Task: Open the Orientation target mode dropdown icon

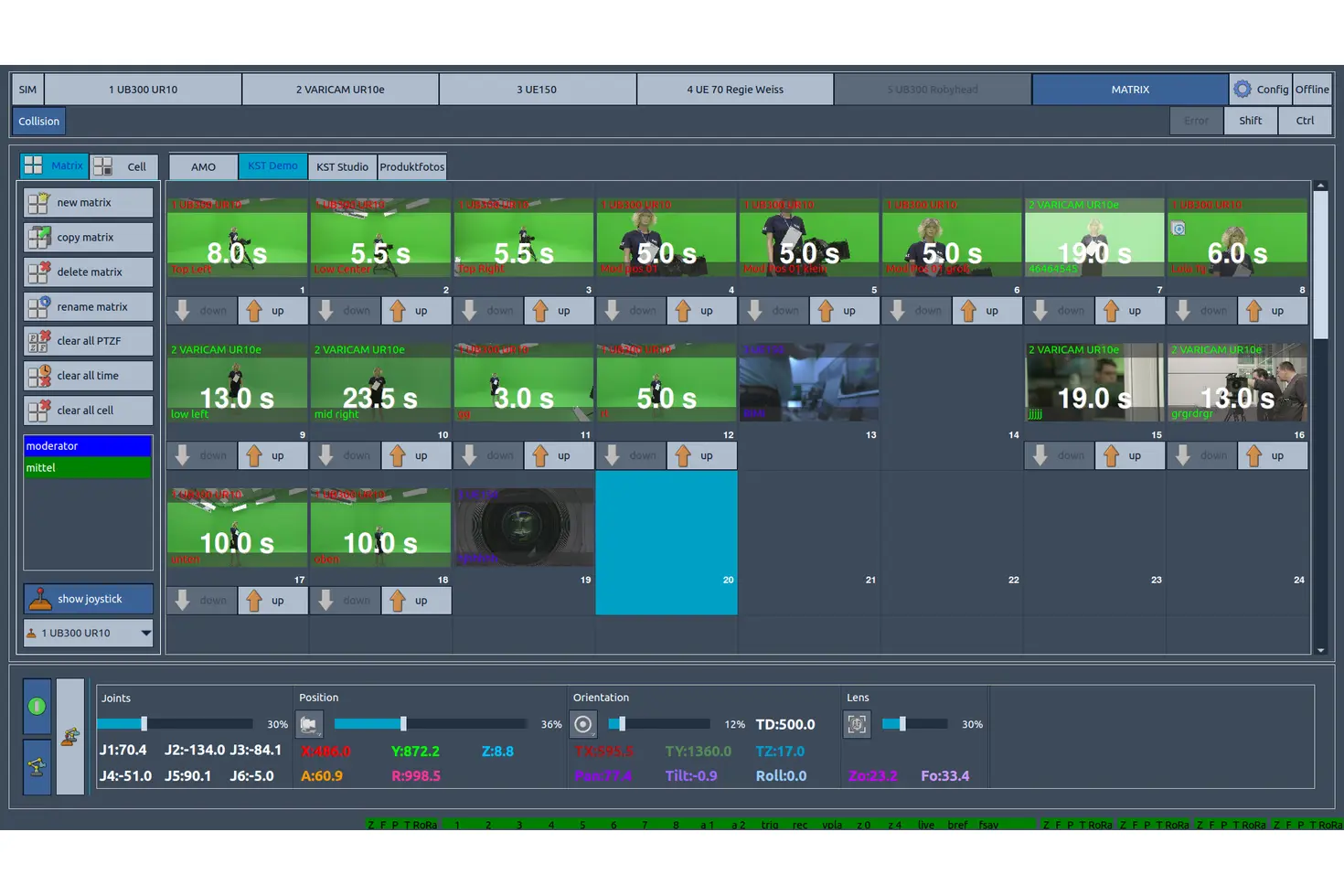Action: click(583, 725)
